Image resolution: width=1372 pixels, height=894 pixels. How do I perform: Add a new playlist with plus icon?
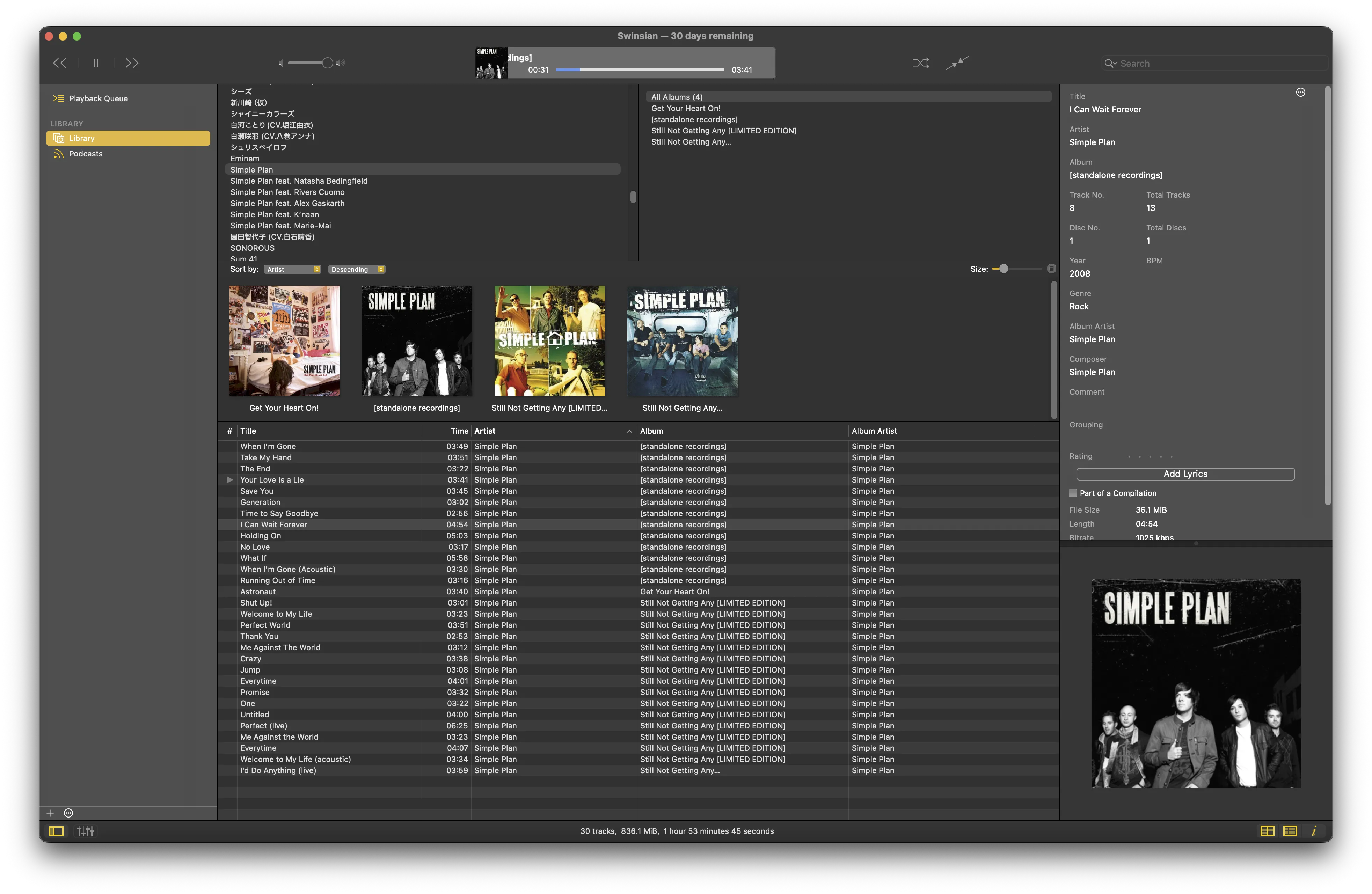(50, 813)
